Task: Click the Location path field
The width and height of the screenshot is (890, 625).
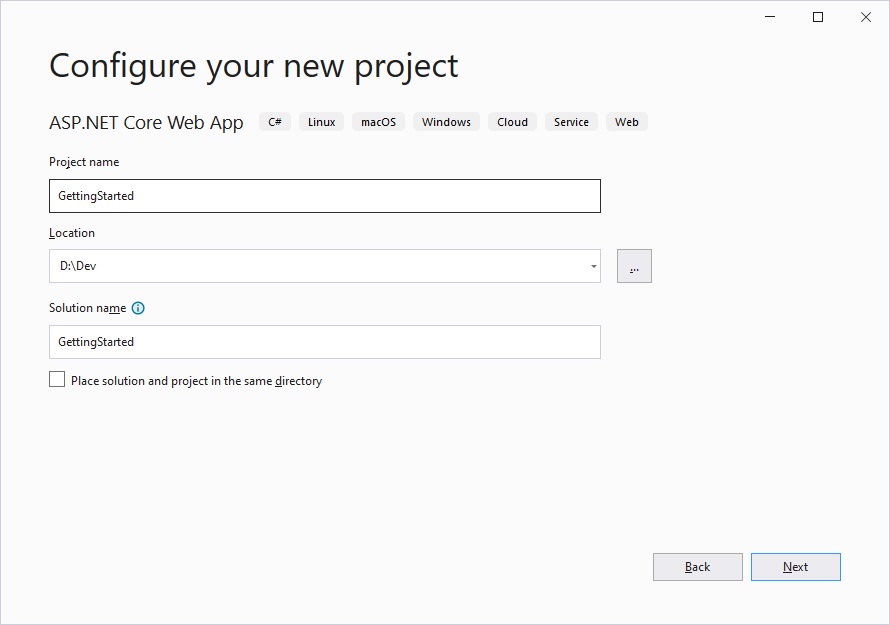Action: (x=300, y=266)
